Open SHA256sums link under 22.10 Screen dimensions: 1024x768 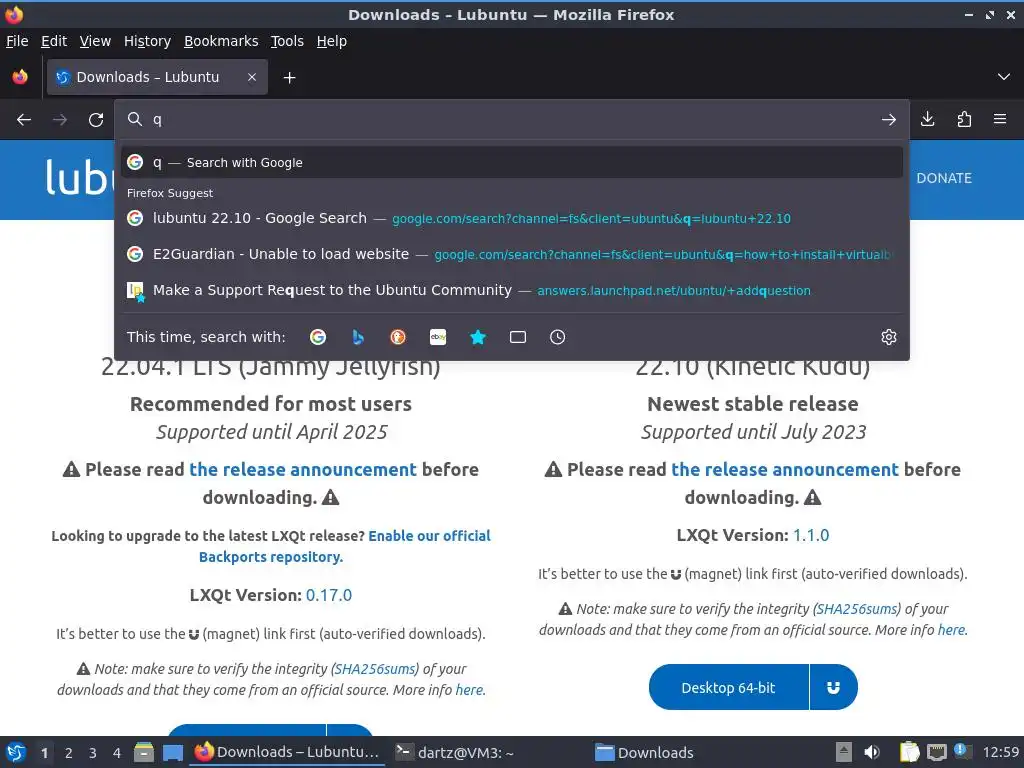pos(857,609)
